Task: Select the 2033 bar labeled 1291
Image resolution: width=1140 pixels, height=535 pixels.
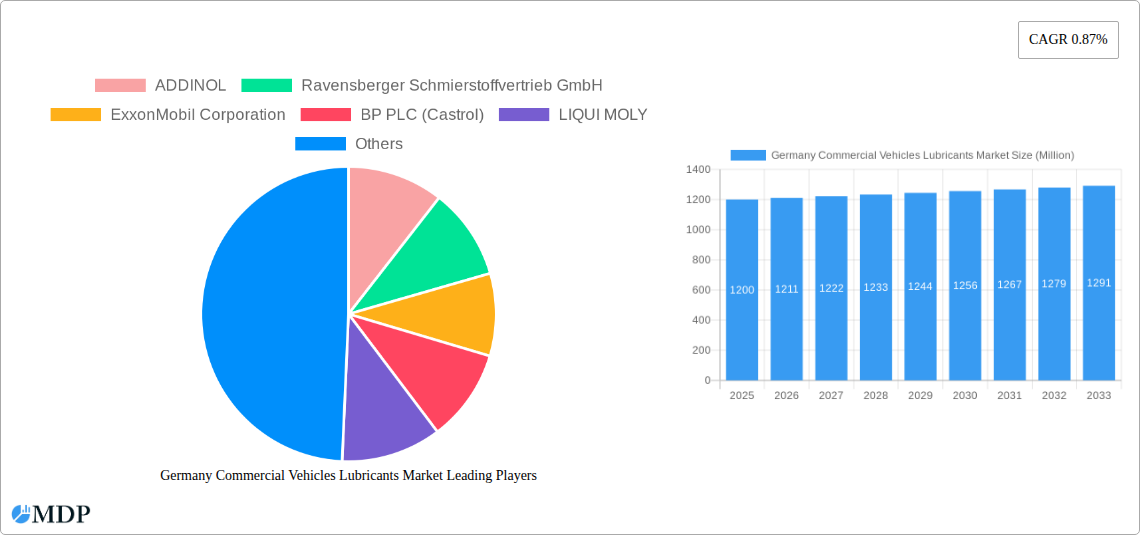Action: pyautogui.click(x=1099, y=283)
